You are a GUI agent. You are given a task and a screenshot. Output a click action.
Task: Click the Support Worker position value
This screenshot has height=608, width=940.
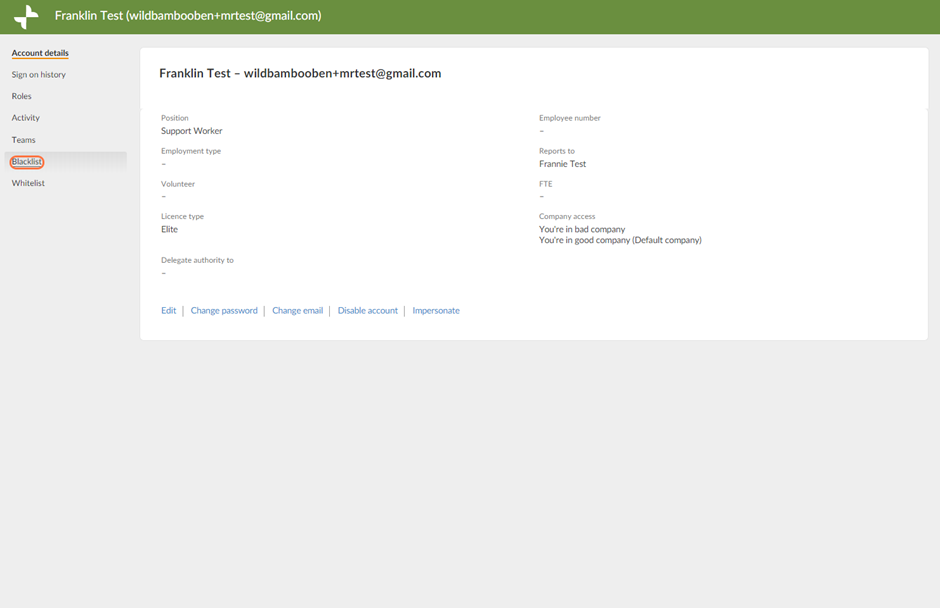tap(192, 131)
